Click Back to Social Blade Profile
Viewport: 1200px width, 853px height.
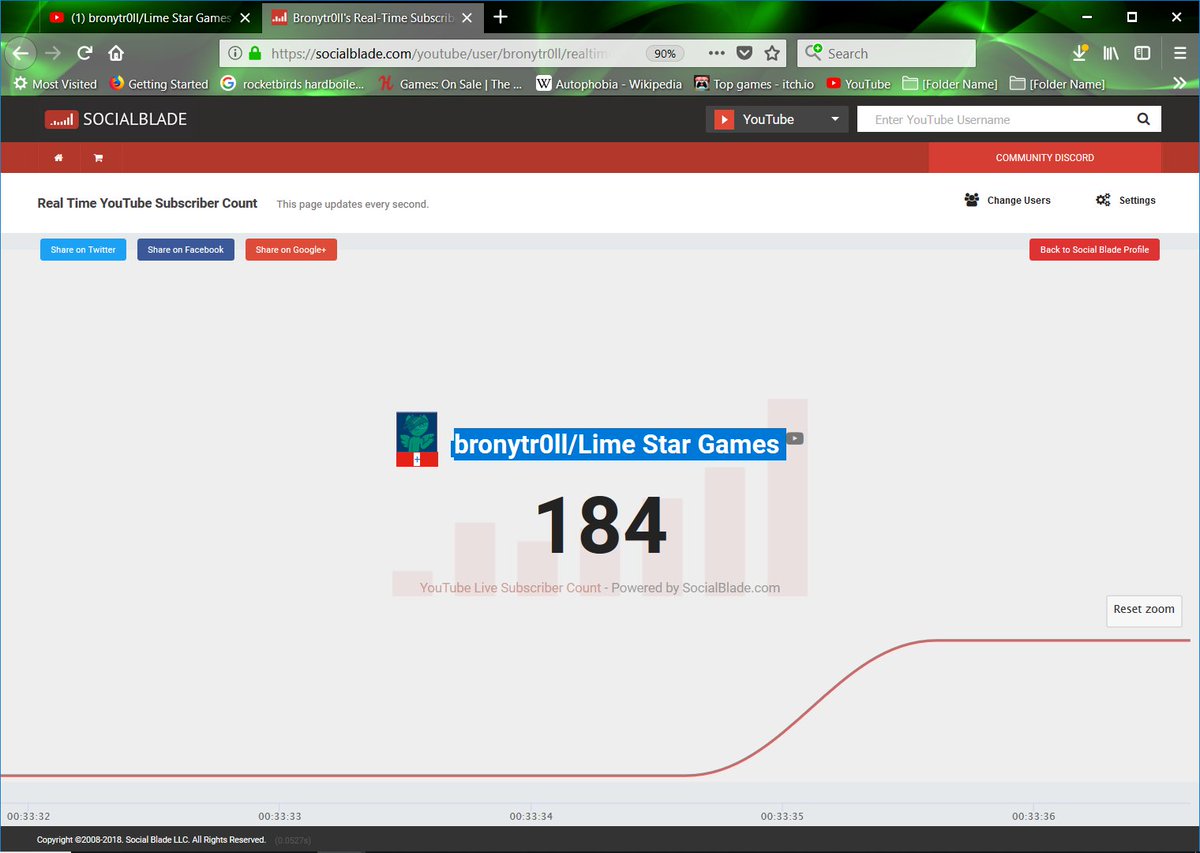1094,249
